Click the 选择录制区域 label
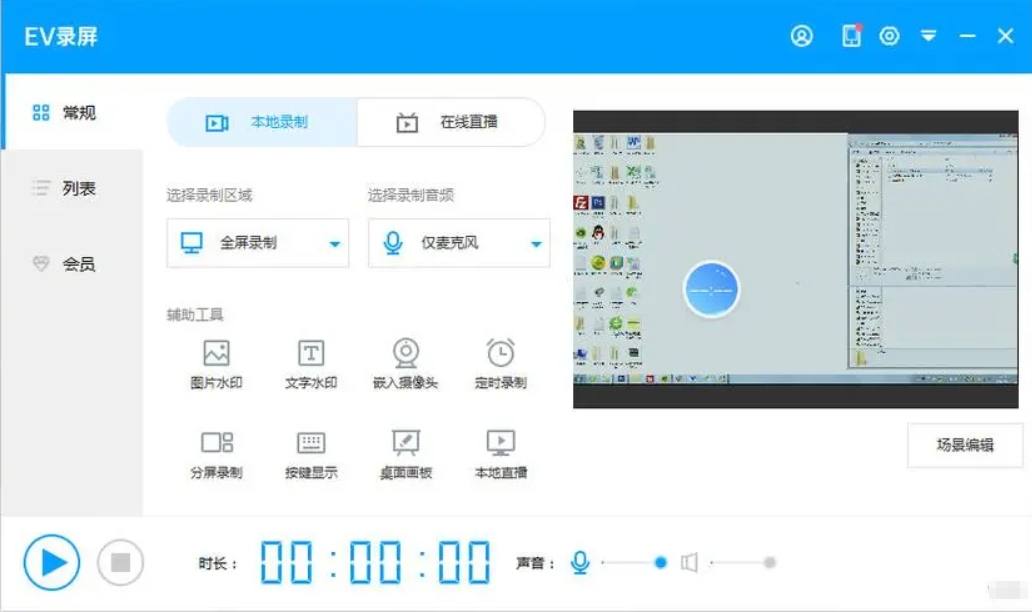This screenshot has width=1032, height=612. coord(209,195)
